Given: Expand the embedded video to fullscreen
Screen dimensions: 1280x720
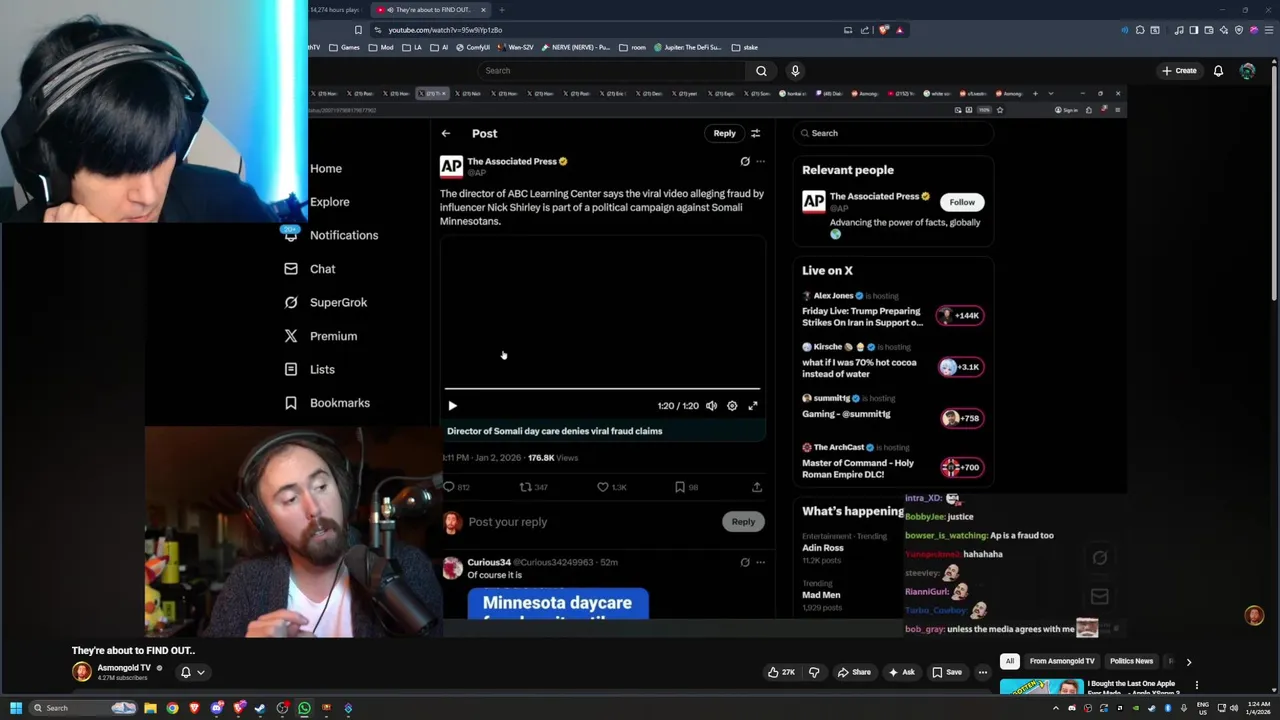Looking at the screenshot, I should [x=753, y=406].
